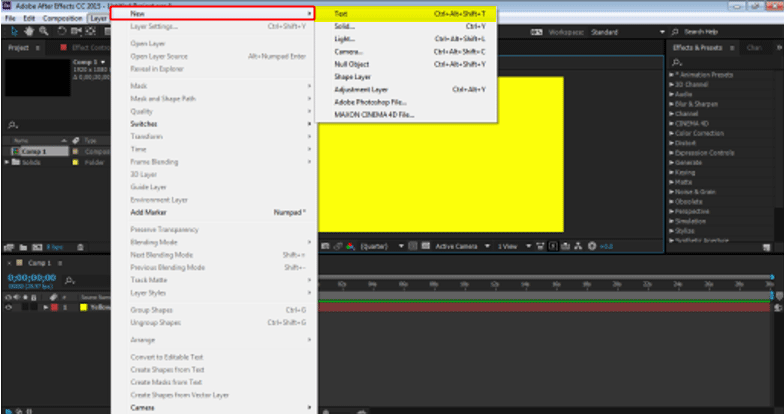Select the Zoom magnifier tool
784x414 pixels.
pos(44,32)
